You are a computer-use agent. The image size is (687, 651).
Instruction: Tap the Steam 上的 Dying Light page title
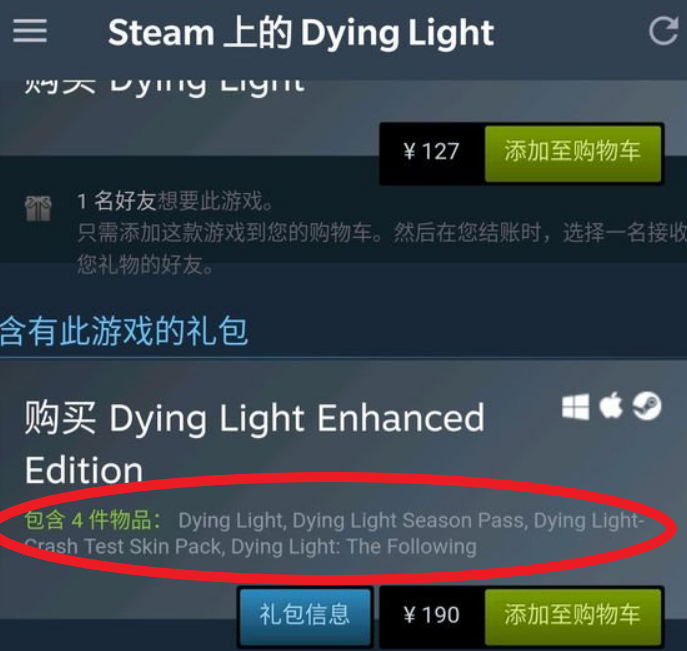coord(301,33)
